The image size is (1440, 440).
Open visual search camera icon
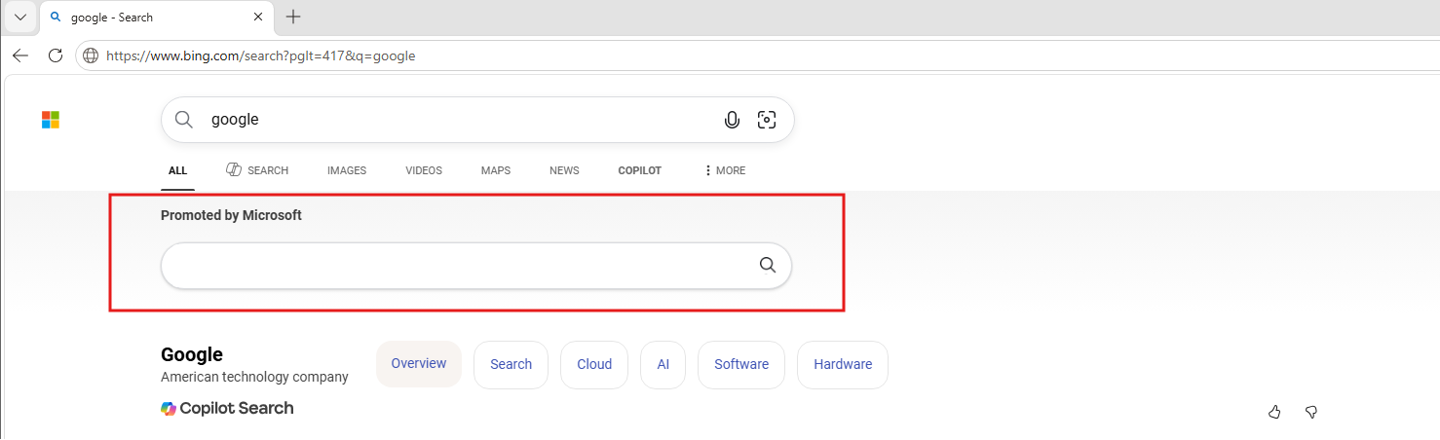767,120
